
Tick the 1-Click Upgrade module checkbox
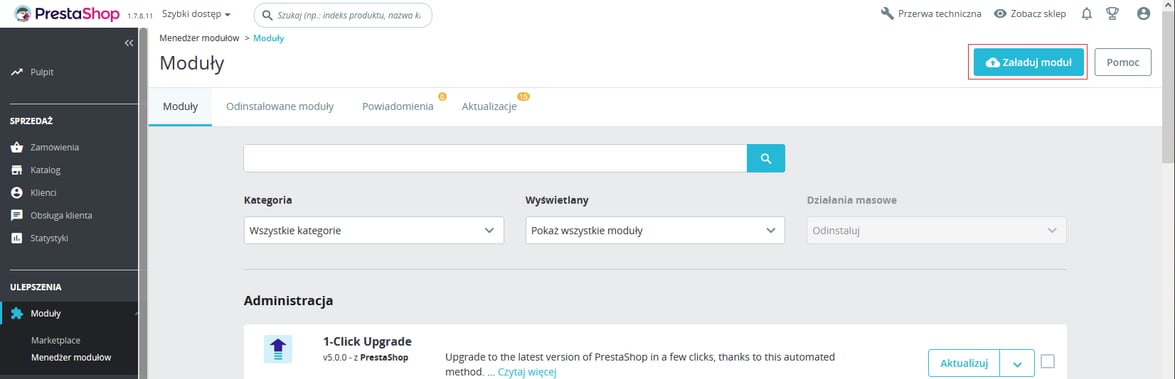tap(1048, 362)
